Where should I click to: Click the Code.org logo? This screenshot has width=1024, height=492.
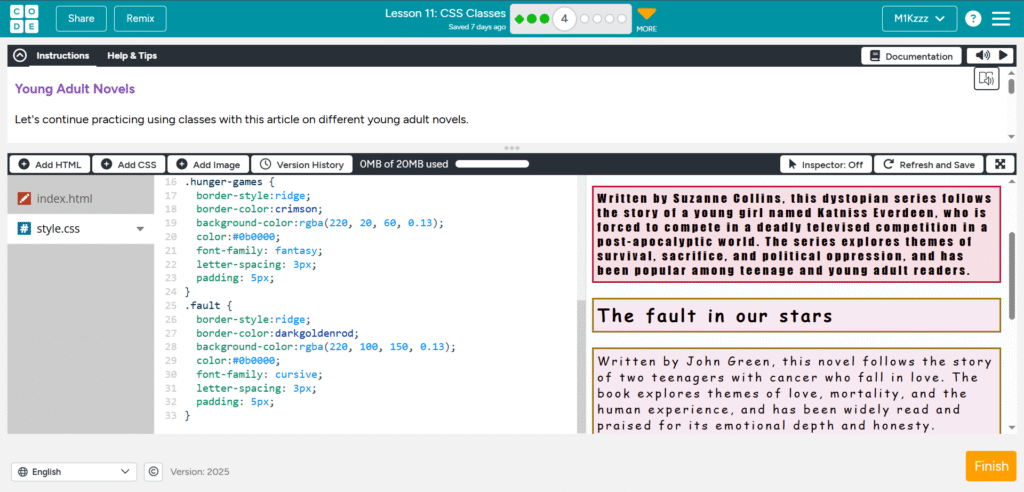(24, 18)
